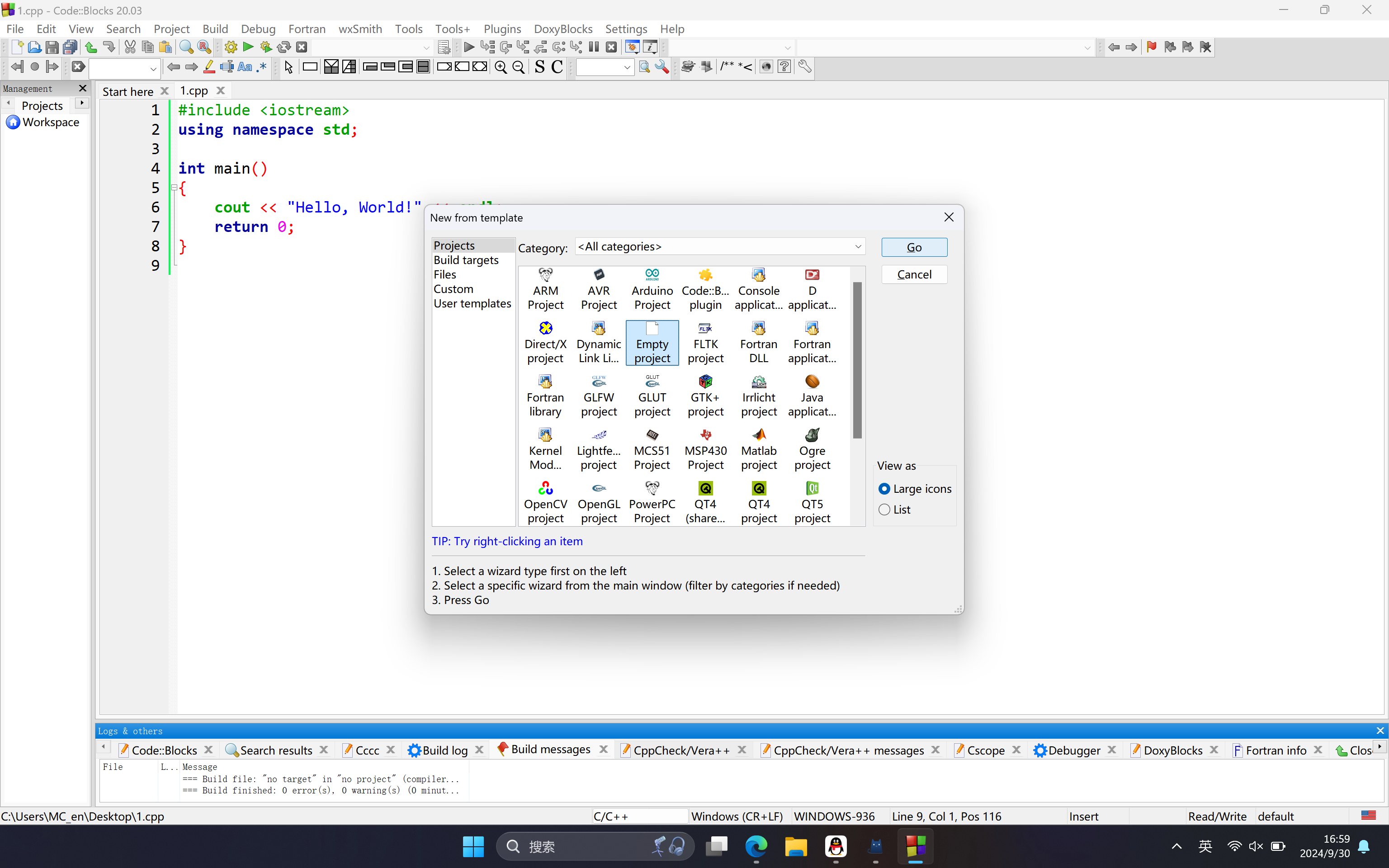Switch to the Build log tab
This screenshot has width=1389, height=868.
tap(444, 750)
